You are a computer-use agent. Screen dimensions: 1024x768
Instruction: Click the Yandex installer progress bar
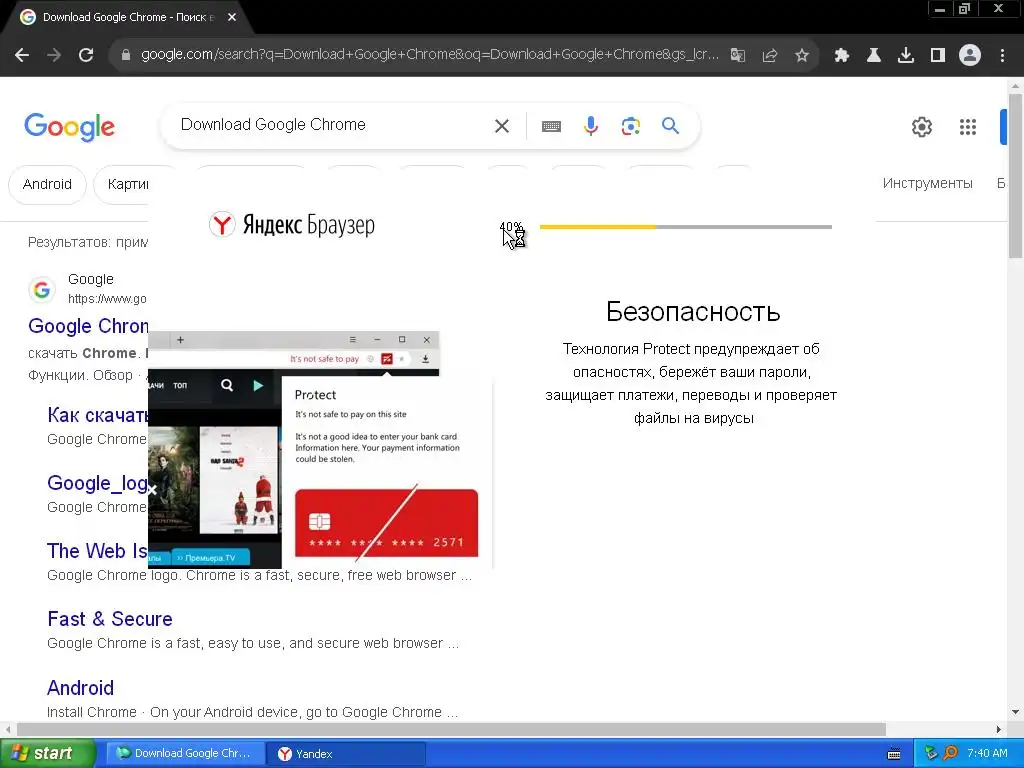tap(686, 227)
